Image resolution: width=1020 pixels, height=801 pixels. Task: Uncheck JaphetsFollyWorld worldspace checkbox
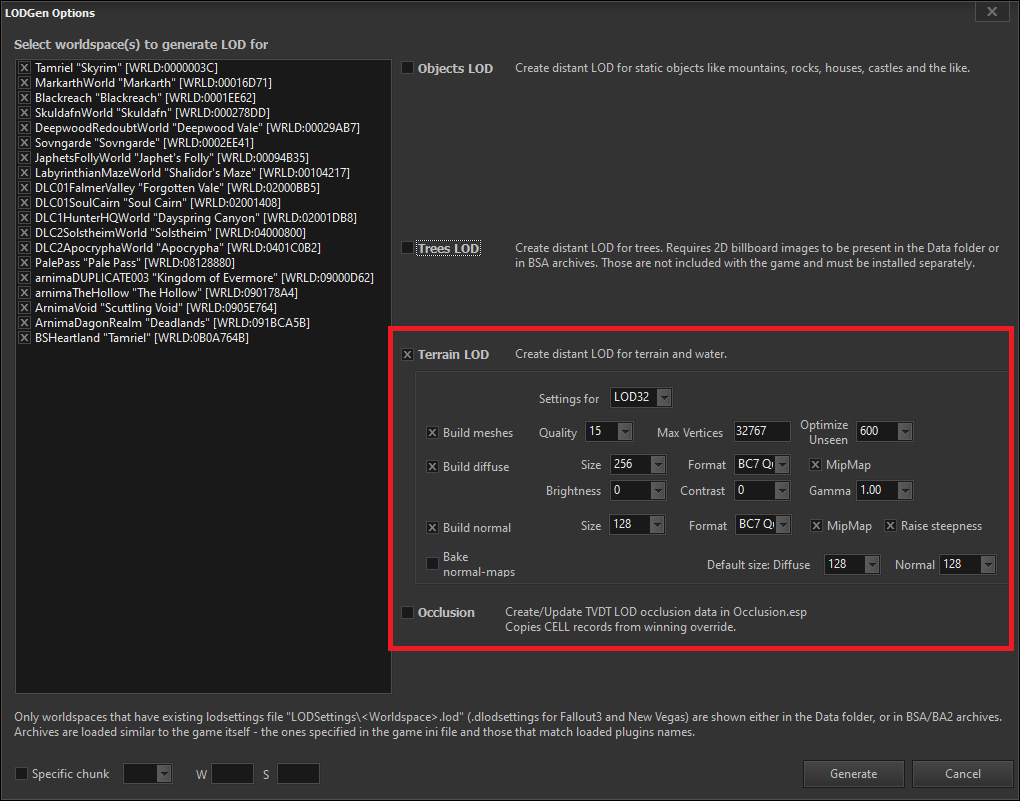pos(24,157)
